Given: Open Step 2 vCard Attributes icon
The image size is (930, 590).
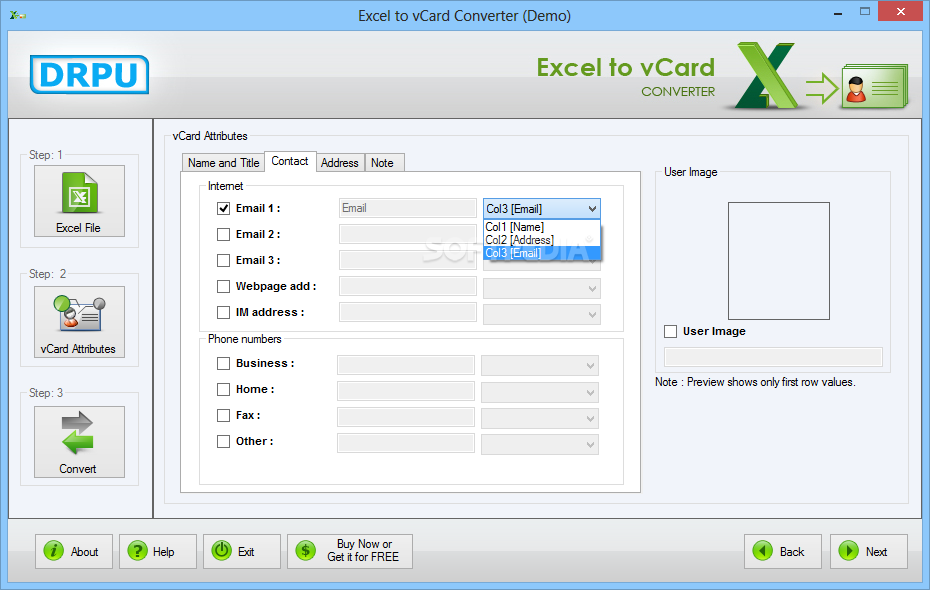Looking at the screenshot, I should tap(79, 313).
